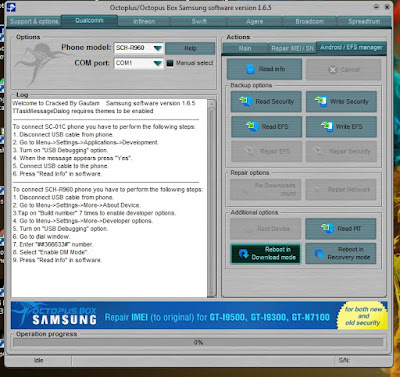This screenshot has width=400, height=377.
Task: Click the Repair Security button
Action: [x=341, y=151]
